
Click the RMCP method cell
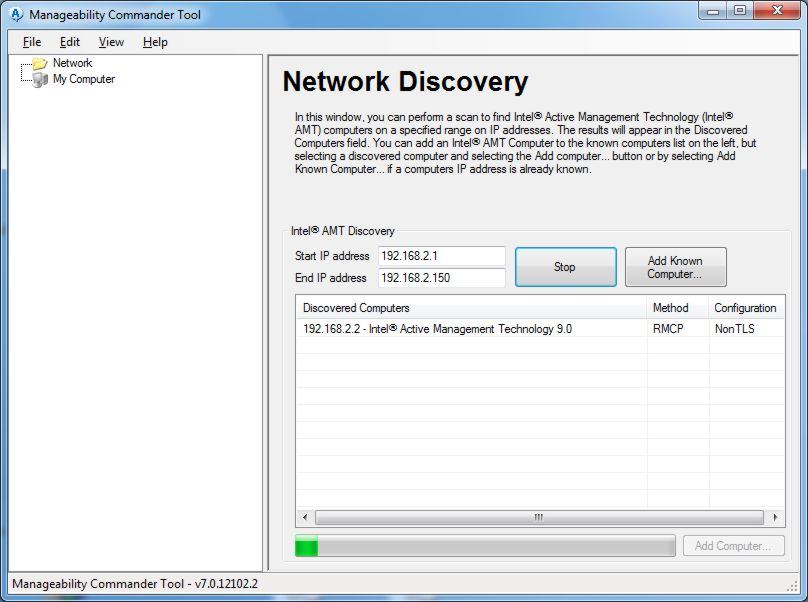click(668, 329)
